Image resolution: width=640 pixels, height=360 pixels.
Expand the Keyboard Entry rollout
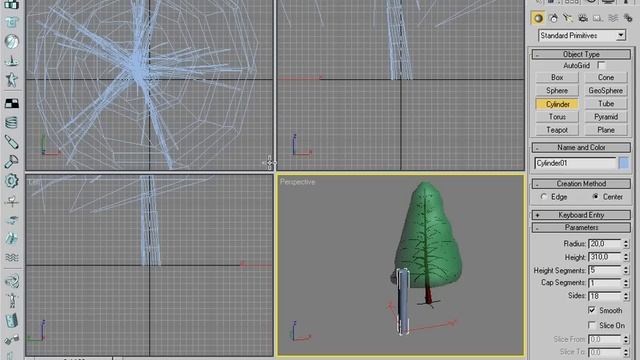pyautogui.click(x=581, y=215)
